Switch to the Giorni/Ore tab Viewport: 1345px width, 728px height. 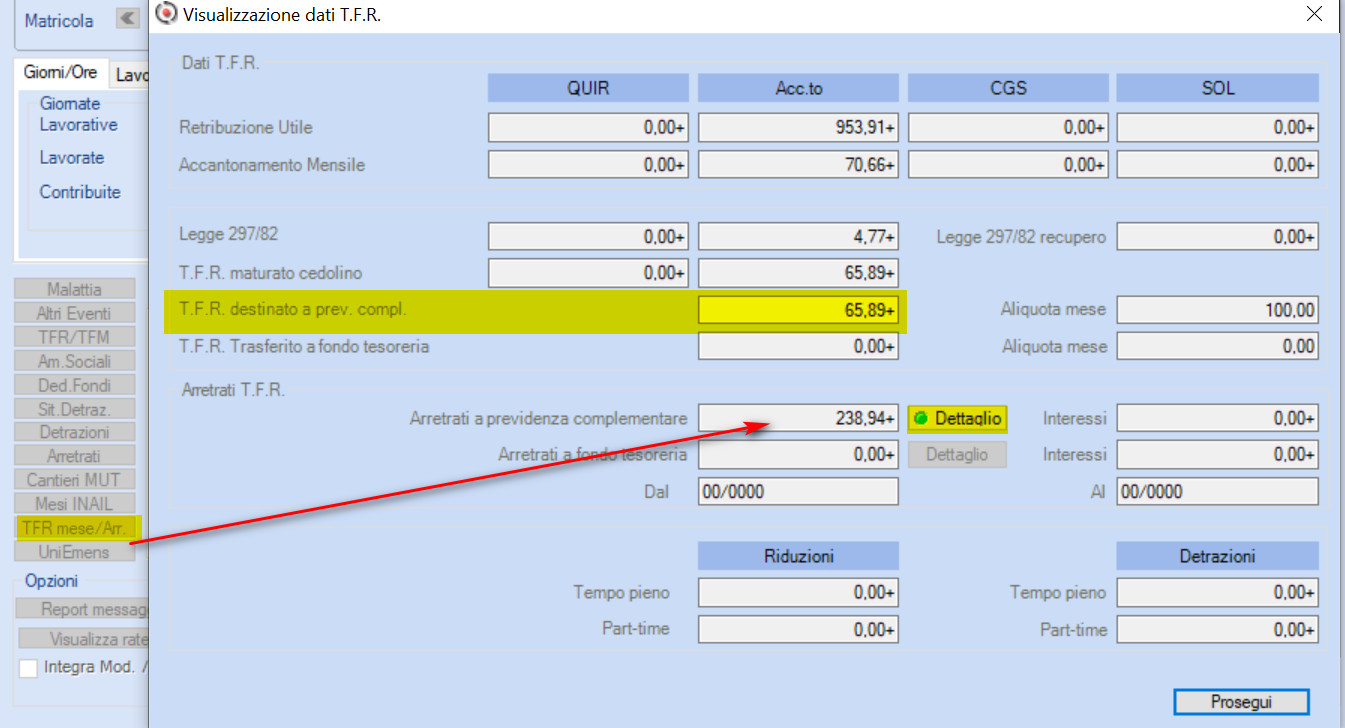click(60, 74)
